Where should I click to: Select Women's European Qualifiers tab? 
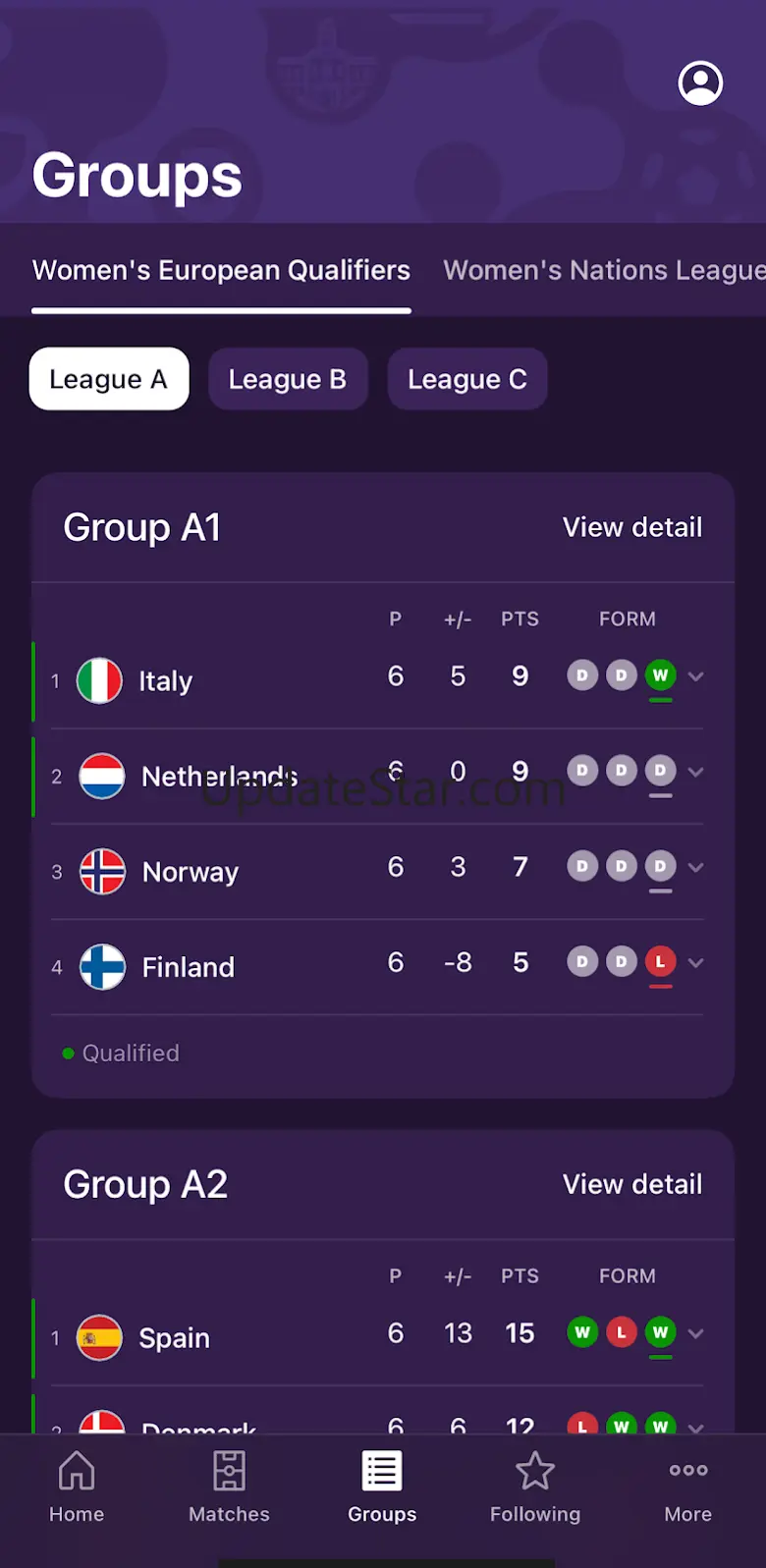click(221, 270)
